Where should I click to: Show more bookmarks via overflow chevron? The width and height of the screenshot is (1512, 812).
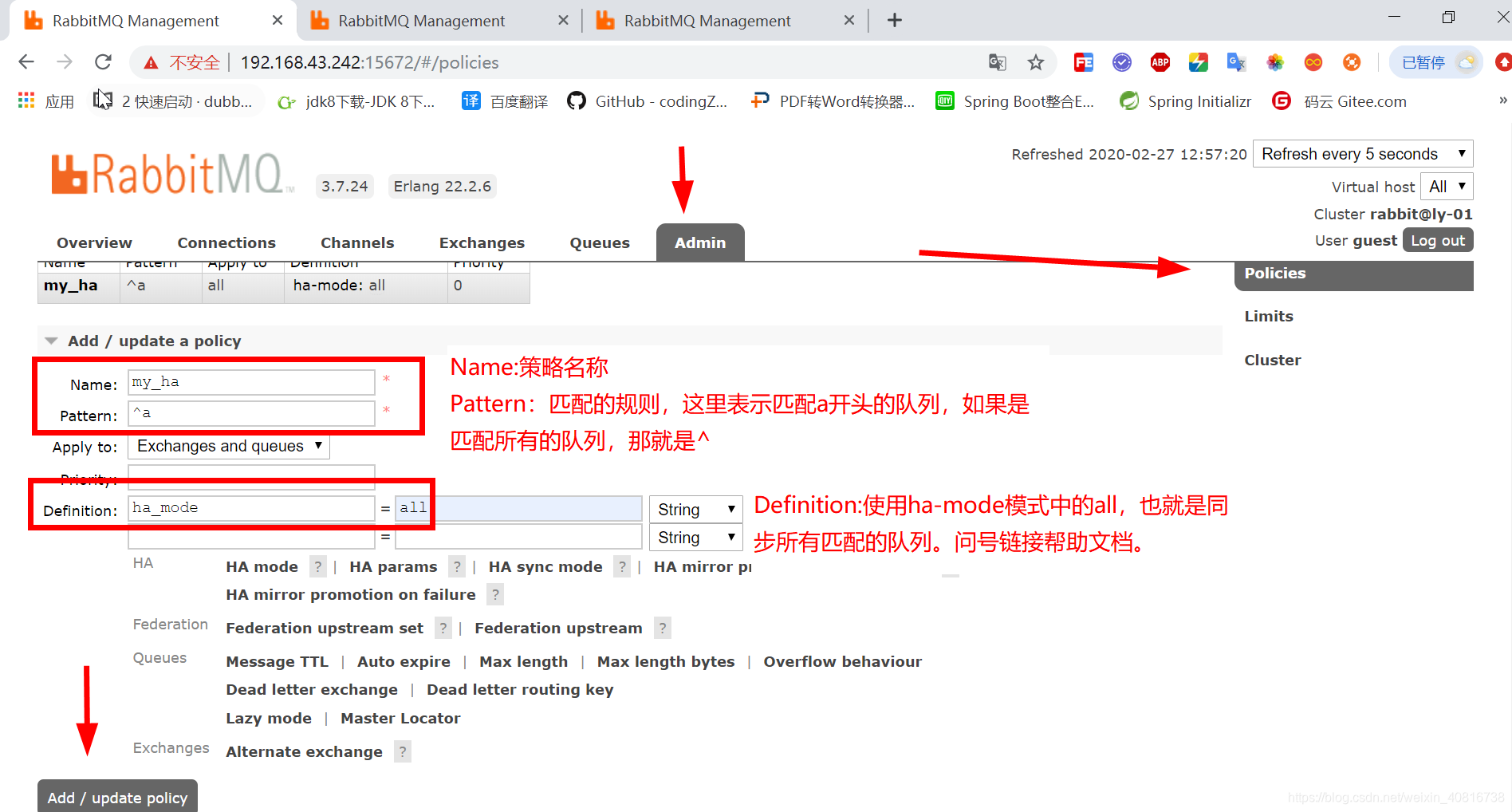[x=1502, y=101]
